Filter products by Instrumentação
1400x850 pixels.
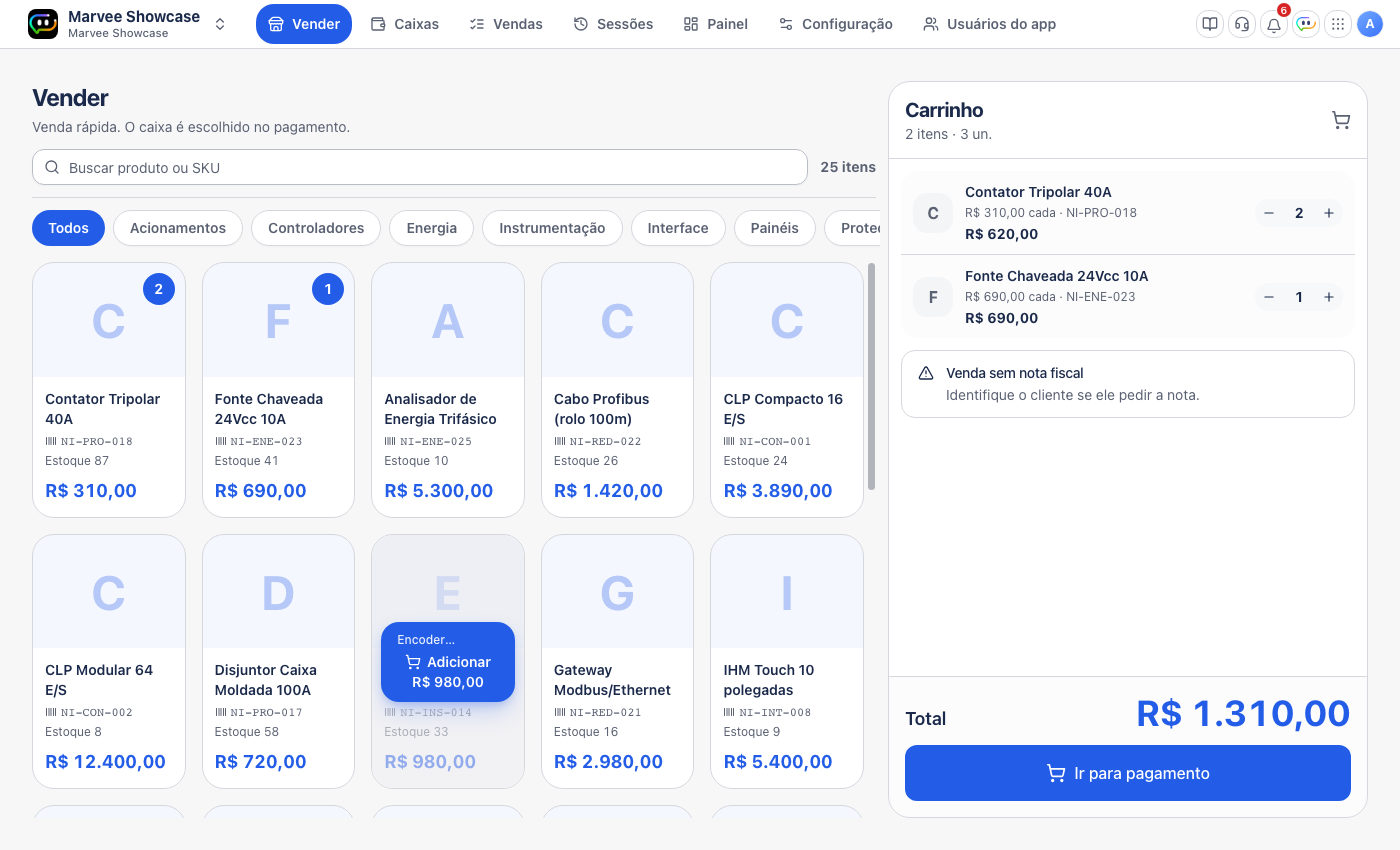coord(552,228)
